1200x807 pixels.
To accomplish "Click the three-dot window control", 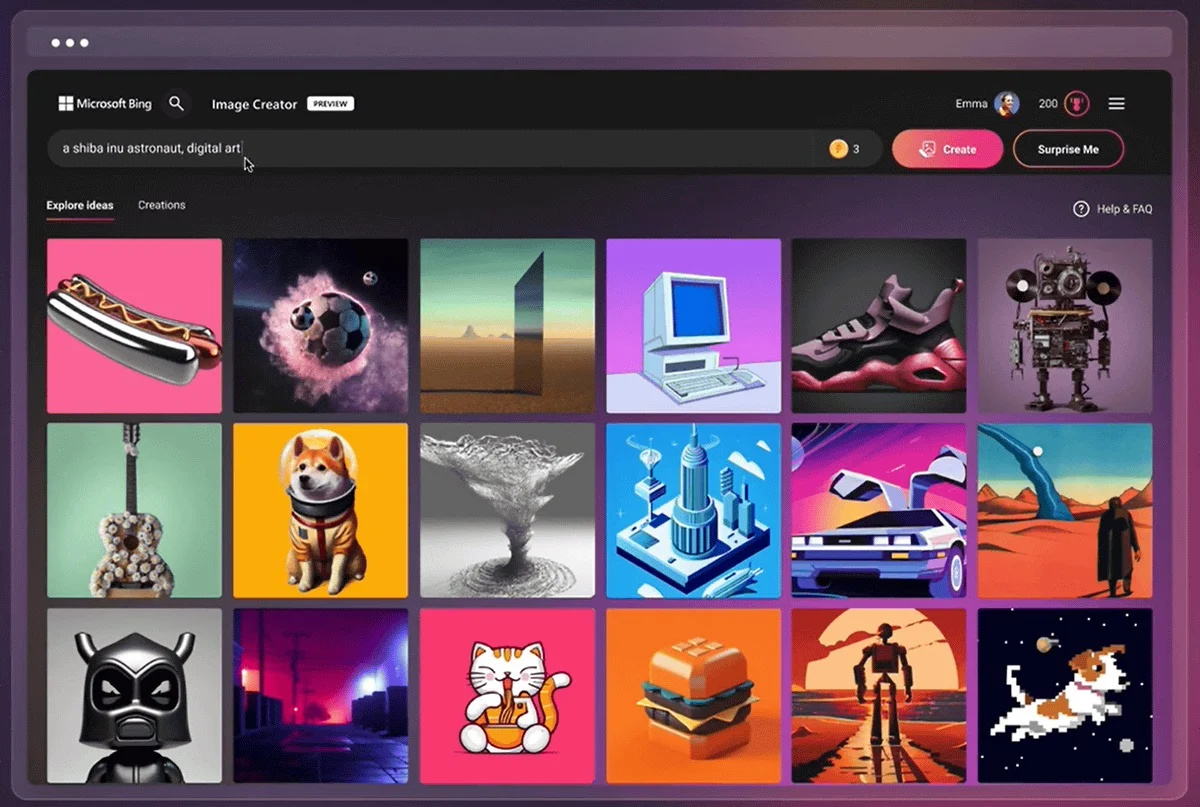I will point(70,43).
